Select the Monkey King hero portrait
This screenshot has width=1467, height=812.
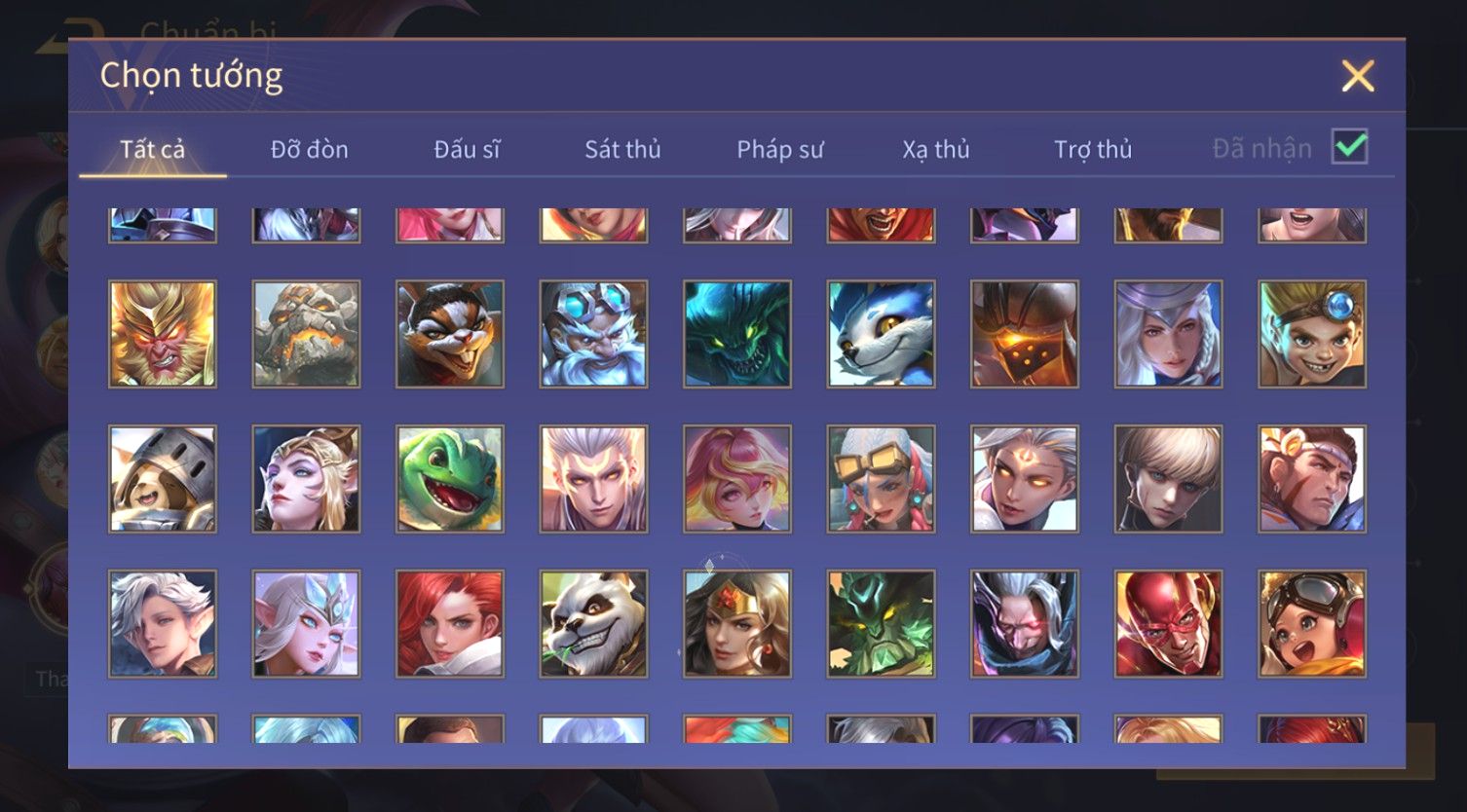pos(163,334)
